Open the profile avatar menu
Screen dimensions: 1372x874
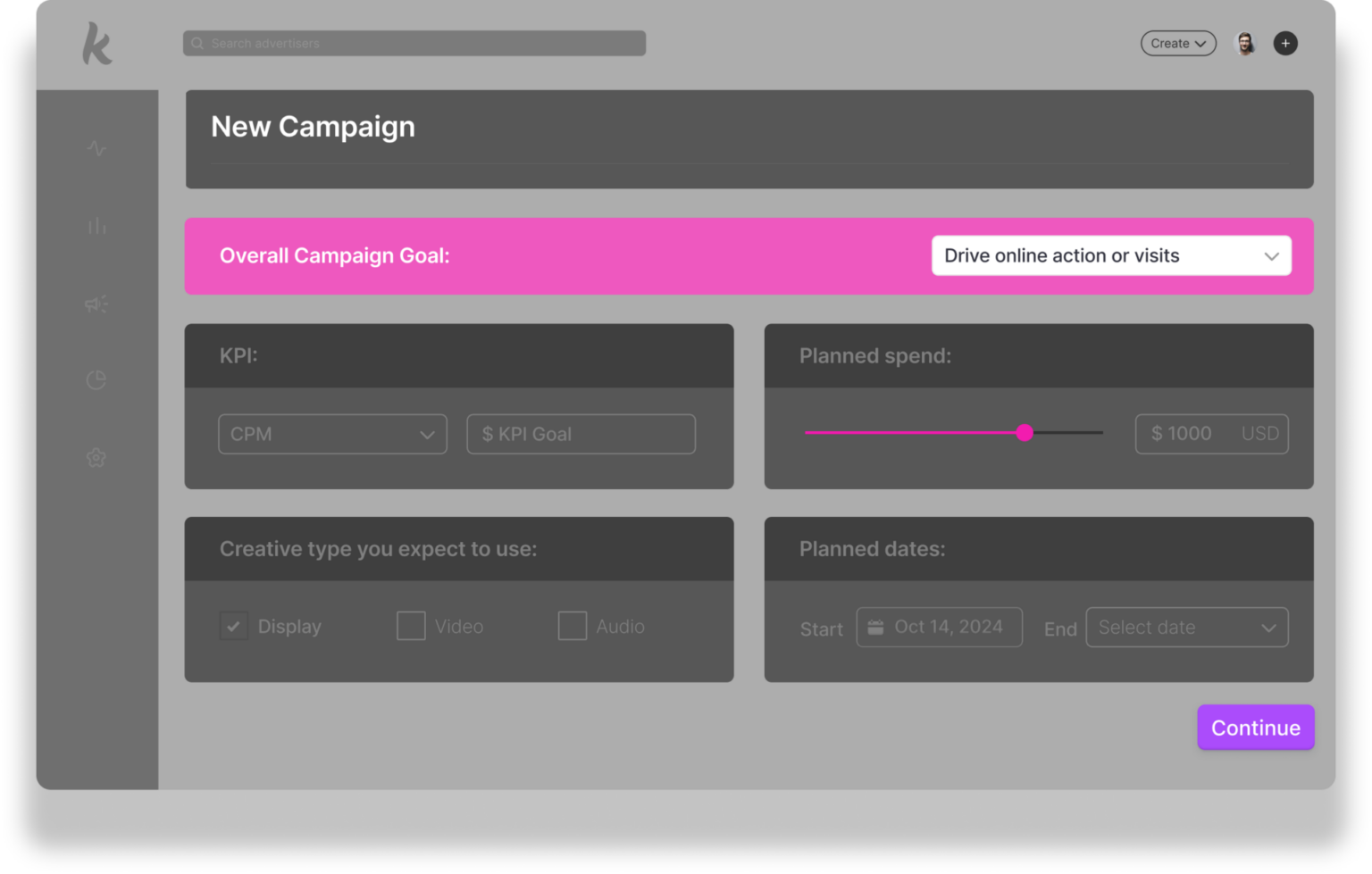tap(1244, 43)
